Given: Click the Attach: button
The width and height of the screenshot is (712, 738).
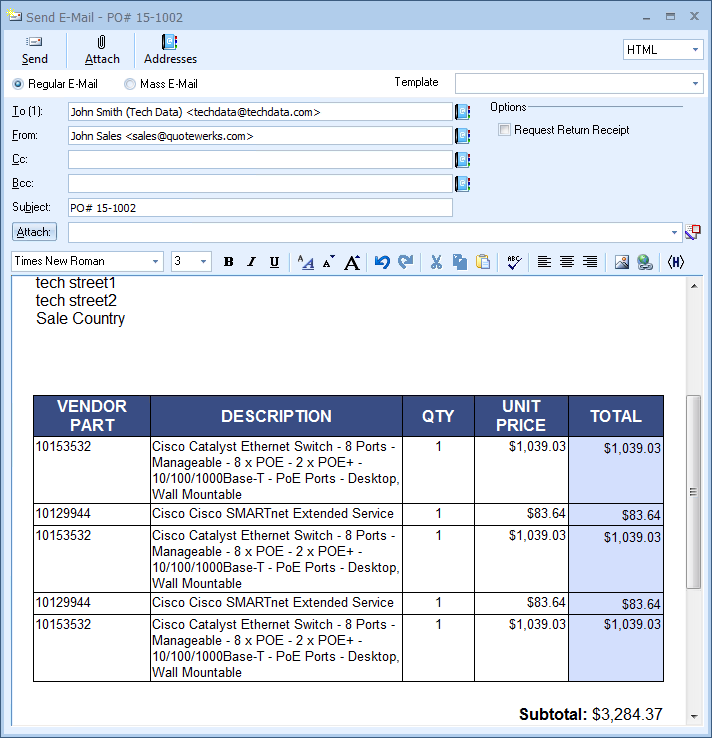Looking at the screenshot, I should click(x=34, y=232).
